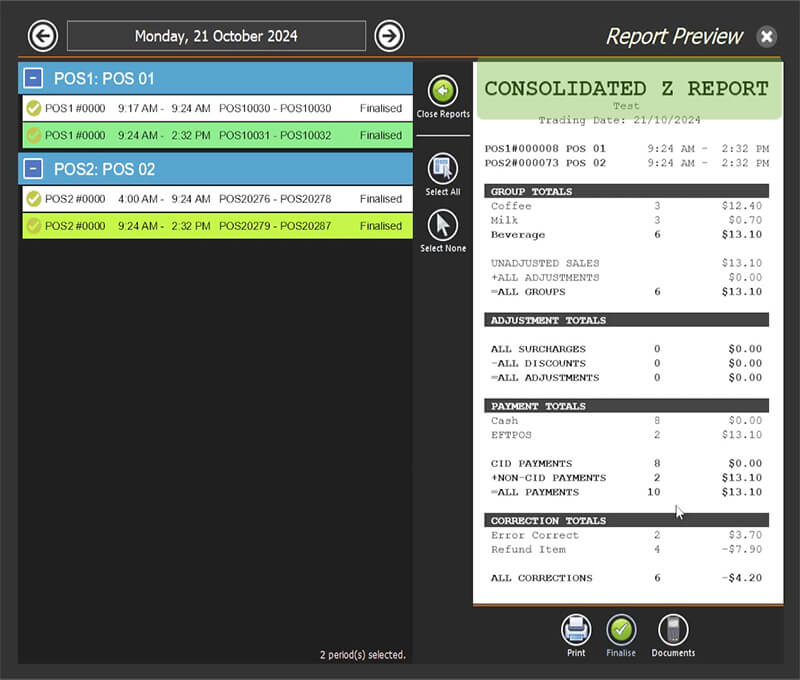Collapse the POS2: POS 02 group
Image resolution: width=800 pixels, height=680 pixels.
click(33, 169)
